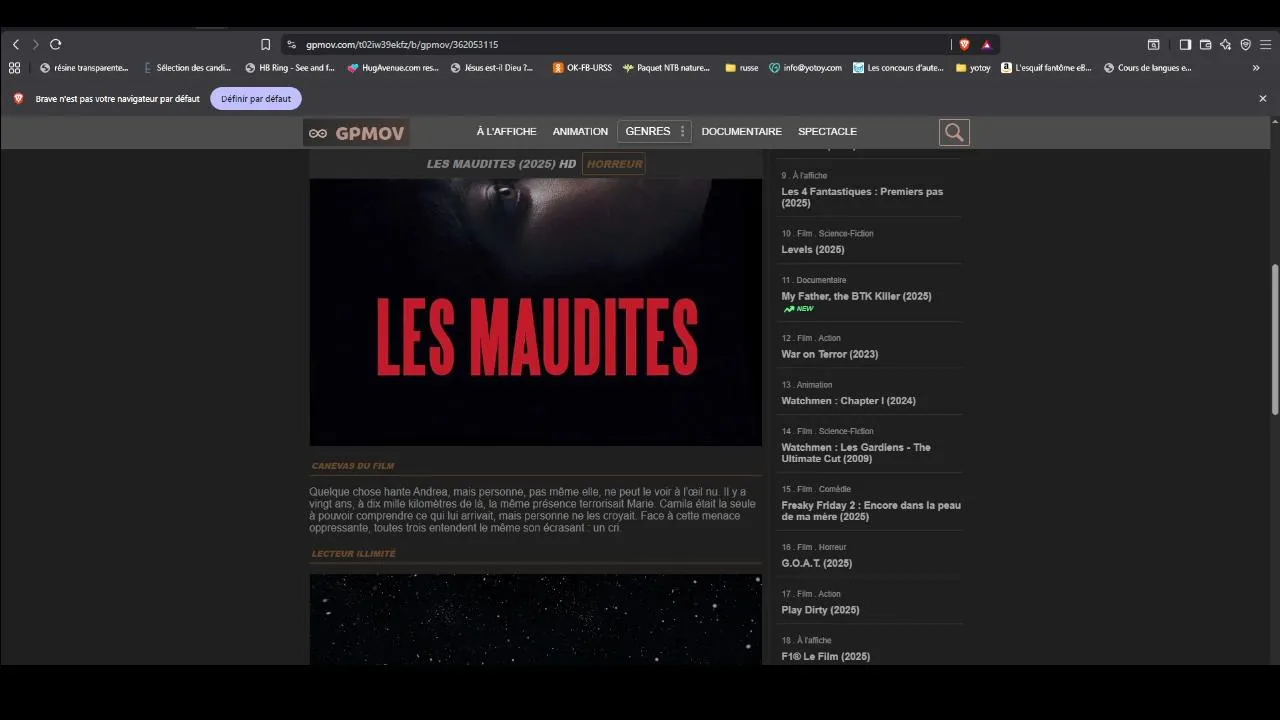This screenshot has height=720, width=1280.
Task: Click the '16 . Film . Horreur' label
Action: coord(814,547)
